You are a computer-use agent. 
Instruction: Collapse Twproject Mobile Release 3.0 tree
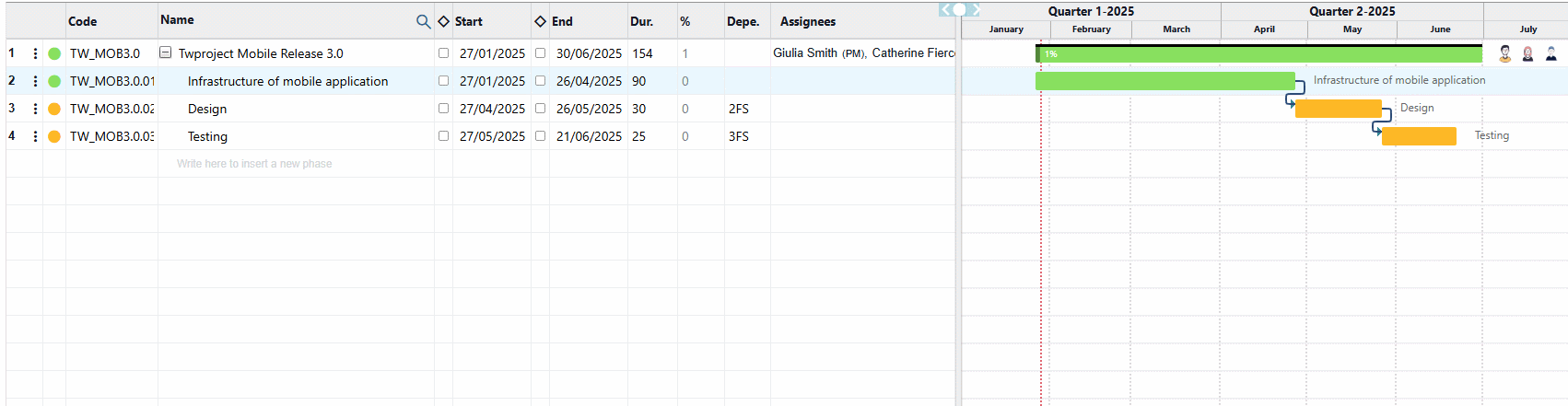click(x=166, y=53)
